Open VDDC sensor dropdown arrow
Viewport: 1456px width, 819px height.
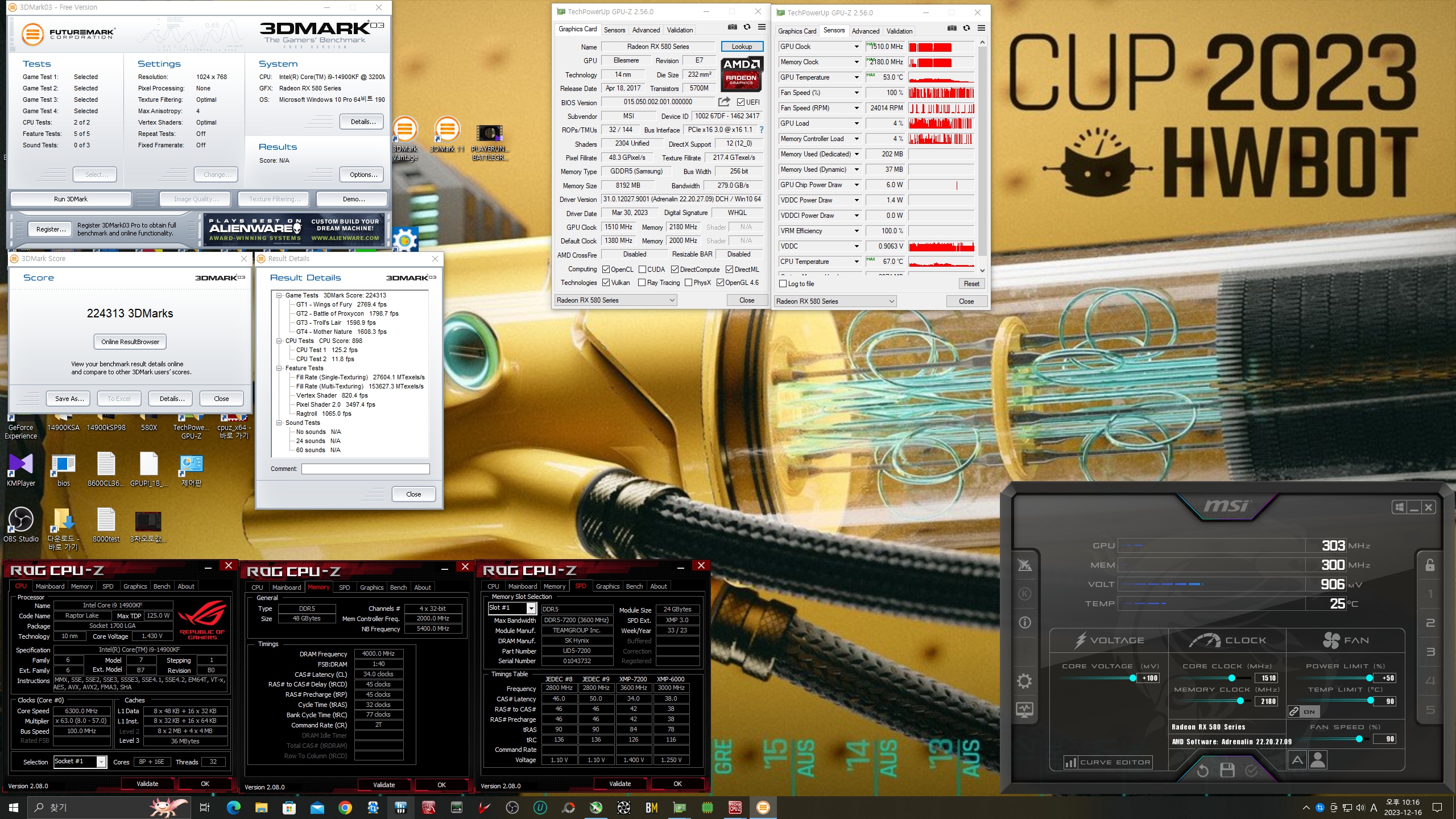pos(856,246)
